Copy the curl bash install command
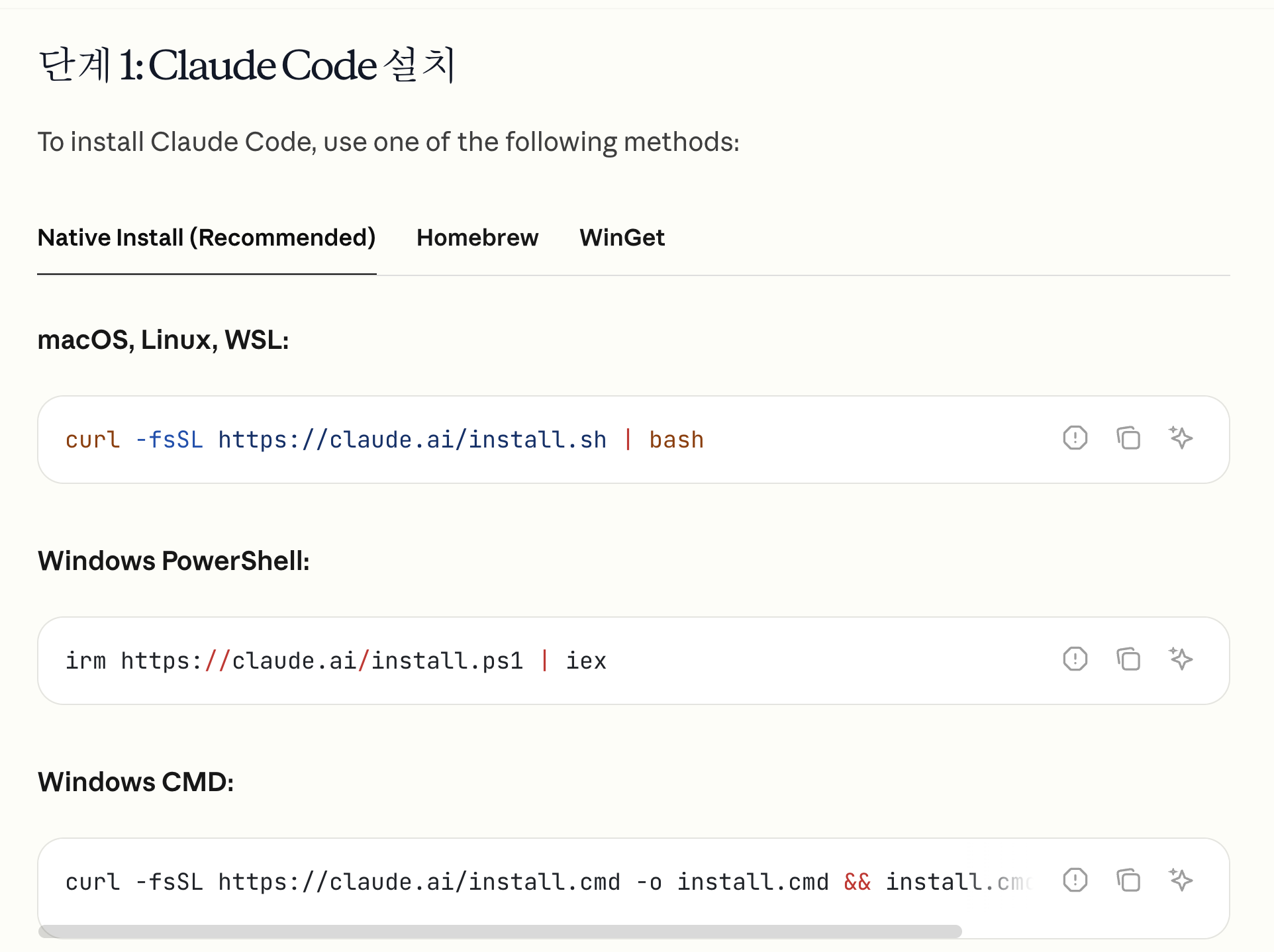Viewport: 1274px width, 952px height. pos(1128,438)
